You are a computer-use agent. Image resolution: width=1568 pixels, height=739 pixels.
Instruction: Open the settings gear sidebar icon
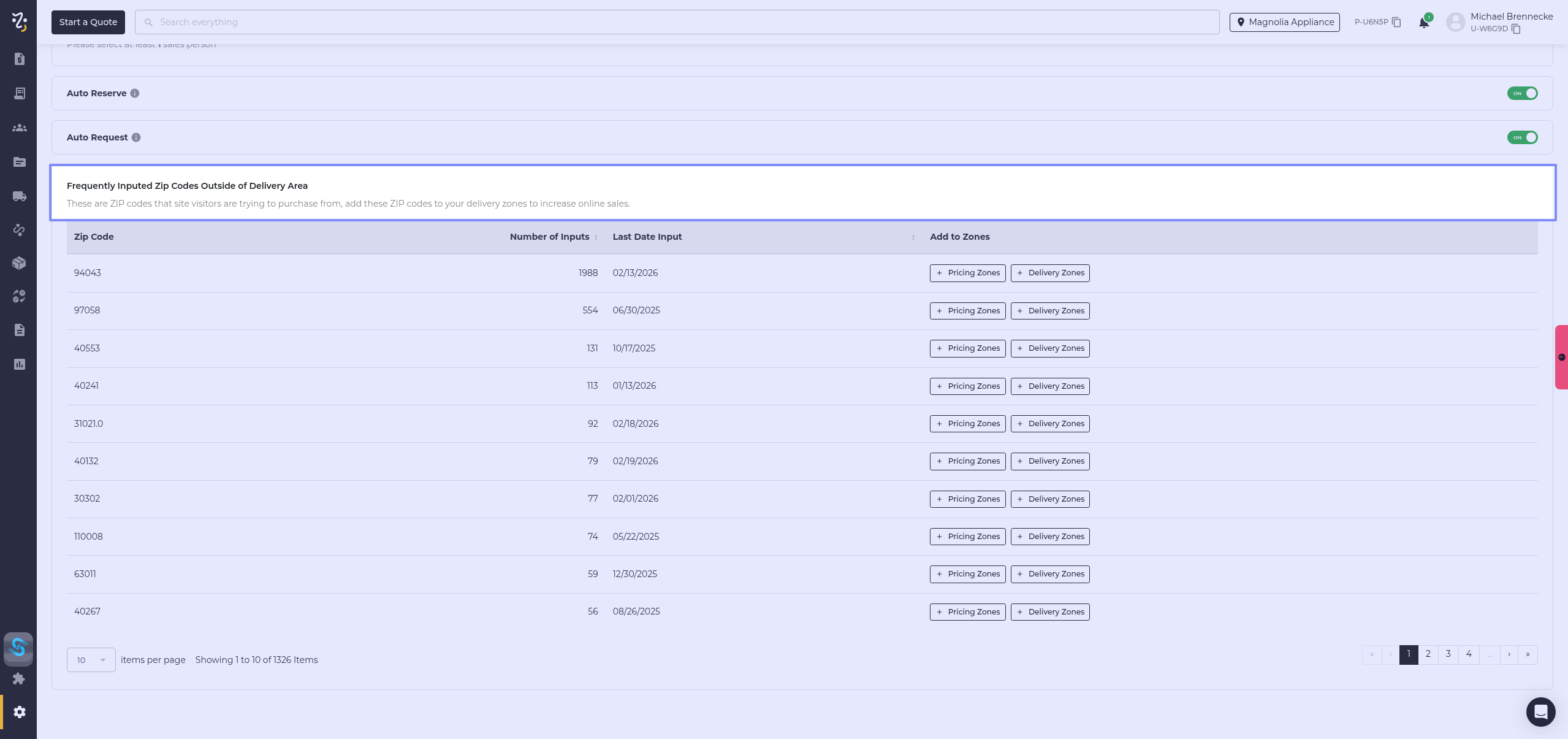[x=19, y=712]
